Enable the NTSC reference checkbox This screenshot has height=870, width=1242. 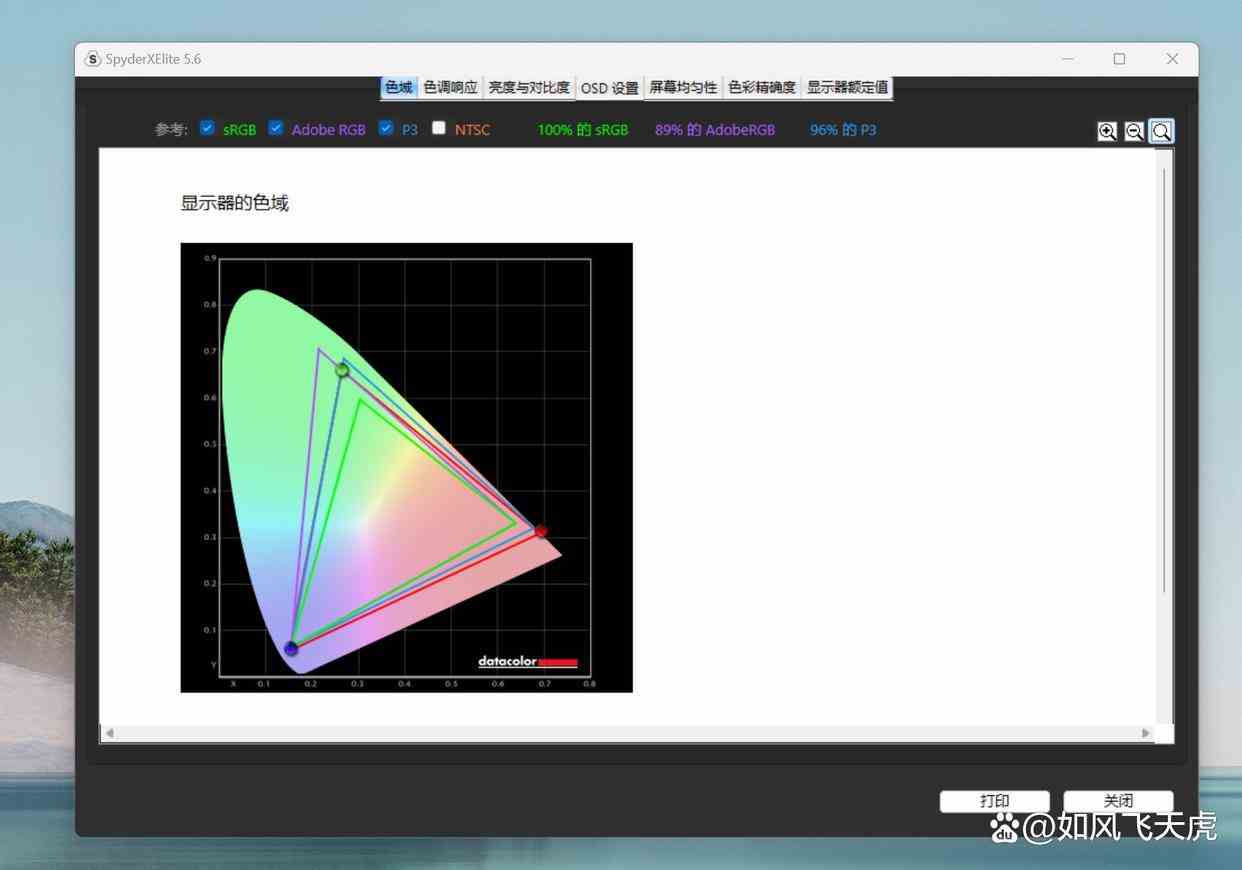pos(438,128)
